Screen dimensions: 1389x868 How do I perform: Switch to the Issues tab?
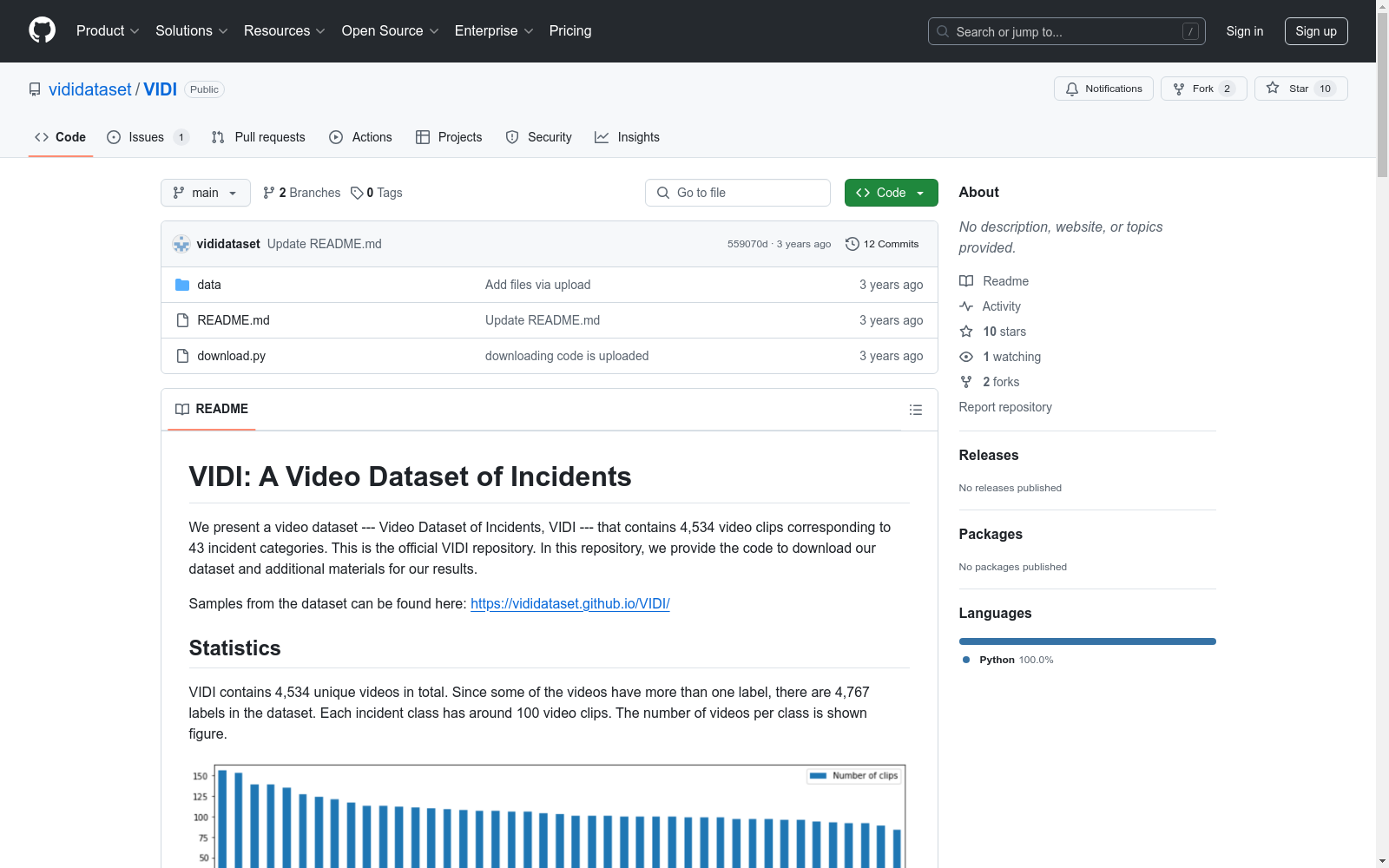[146, 137]
